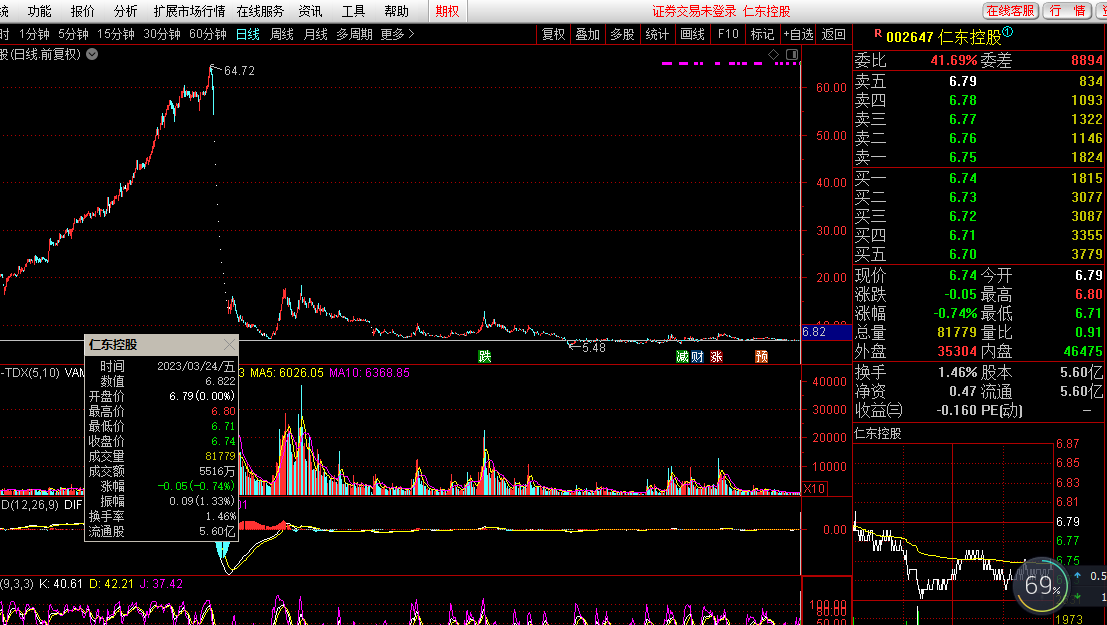The height and width of the screenshot is (625, 1107).
Task: Add stock via +自选 button
Action: point(797,34)
